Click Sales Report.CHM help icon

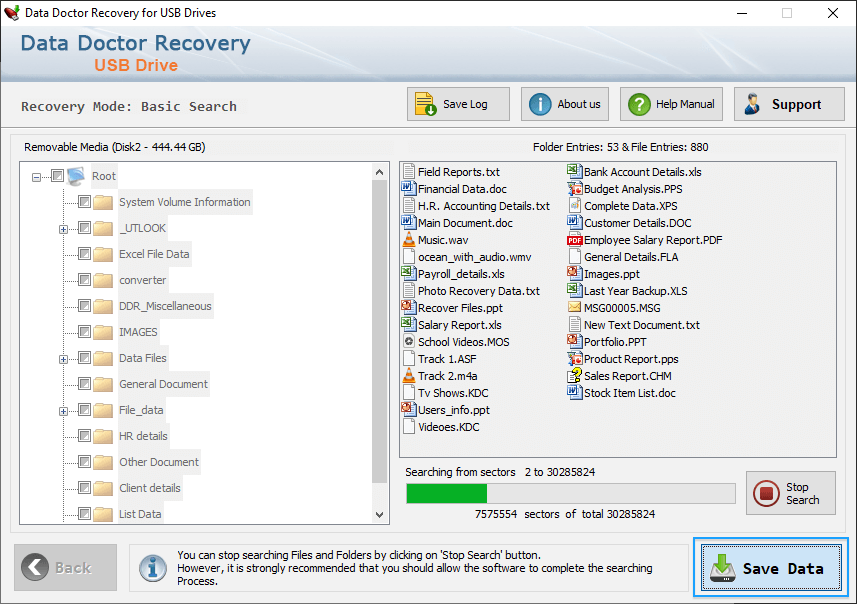574,376
